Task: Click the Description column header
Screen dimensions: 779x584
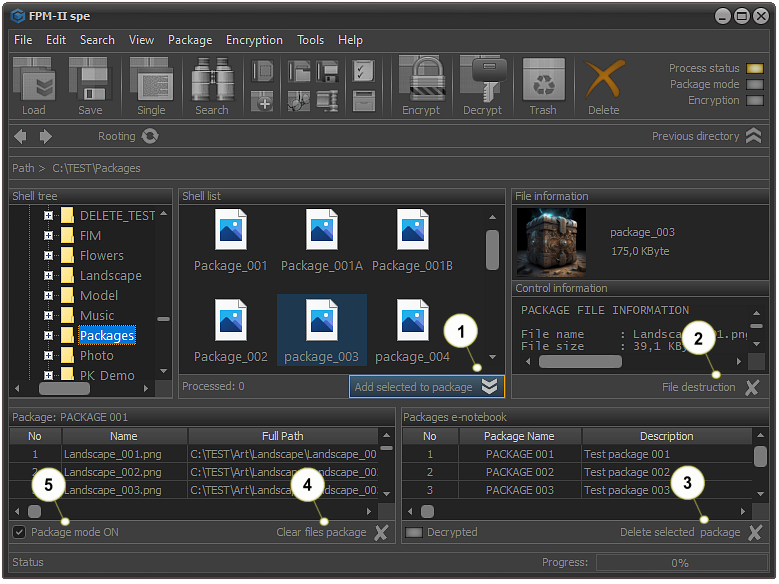Action: coord(666,436)
